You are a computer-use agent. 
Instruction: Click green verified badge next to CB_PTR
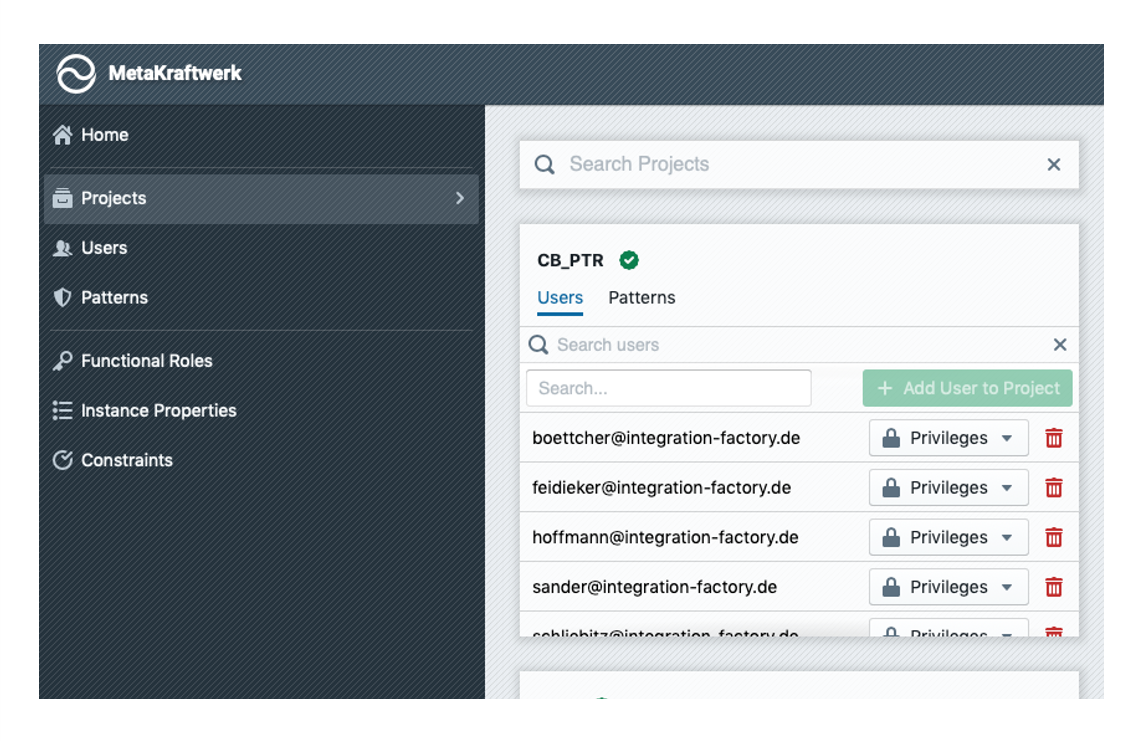[629, 260]
